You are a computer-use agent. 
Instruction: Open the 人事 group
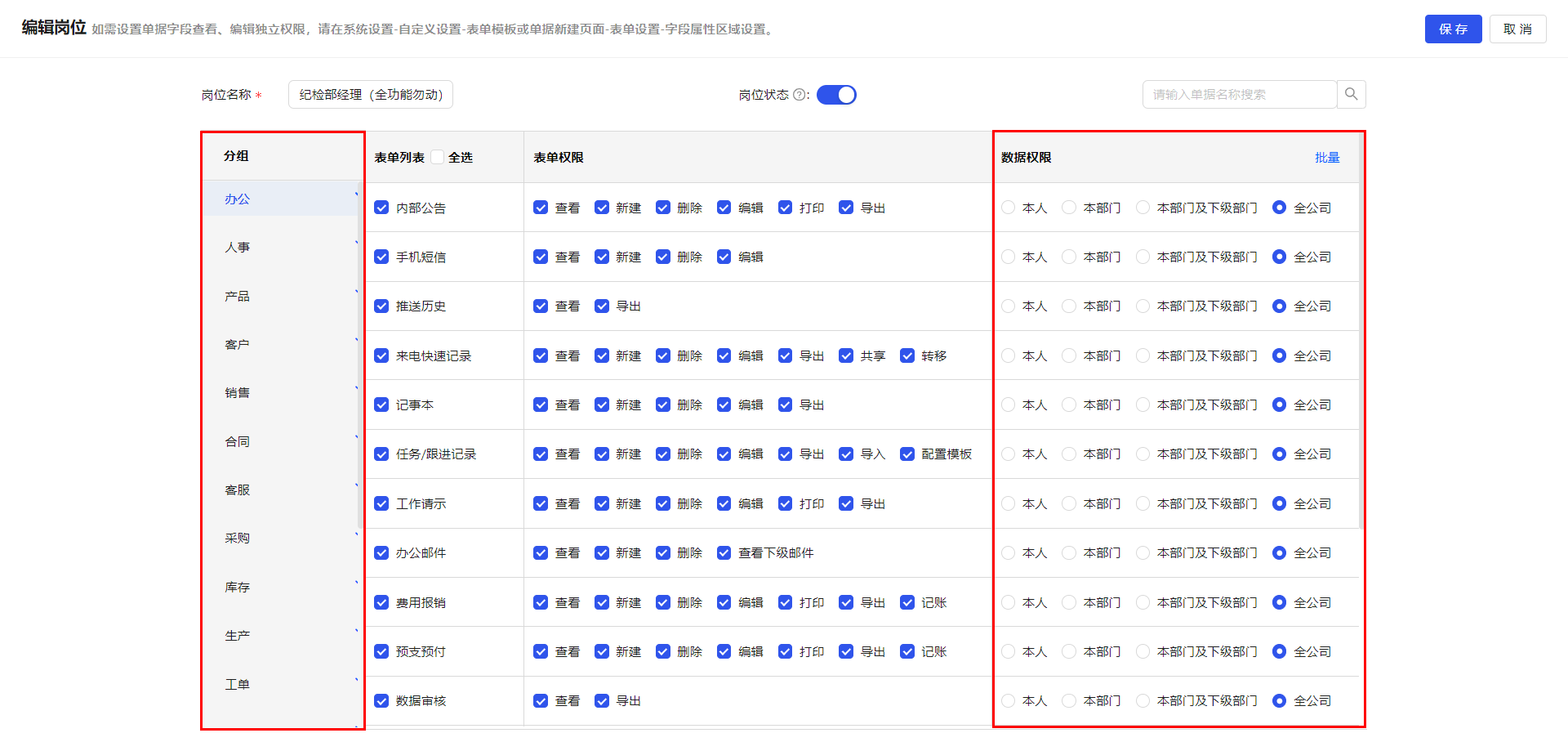coord(238,247)
